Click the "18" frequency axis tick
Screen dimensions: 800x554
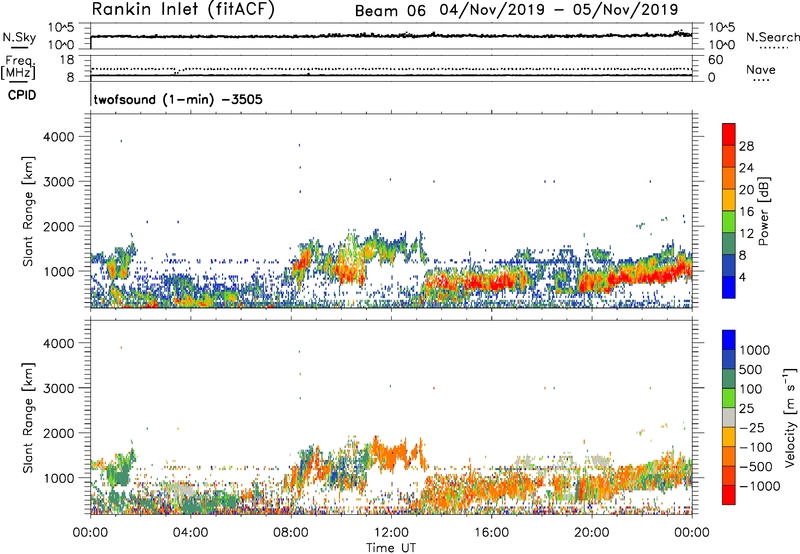(x=67, y=59)
